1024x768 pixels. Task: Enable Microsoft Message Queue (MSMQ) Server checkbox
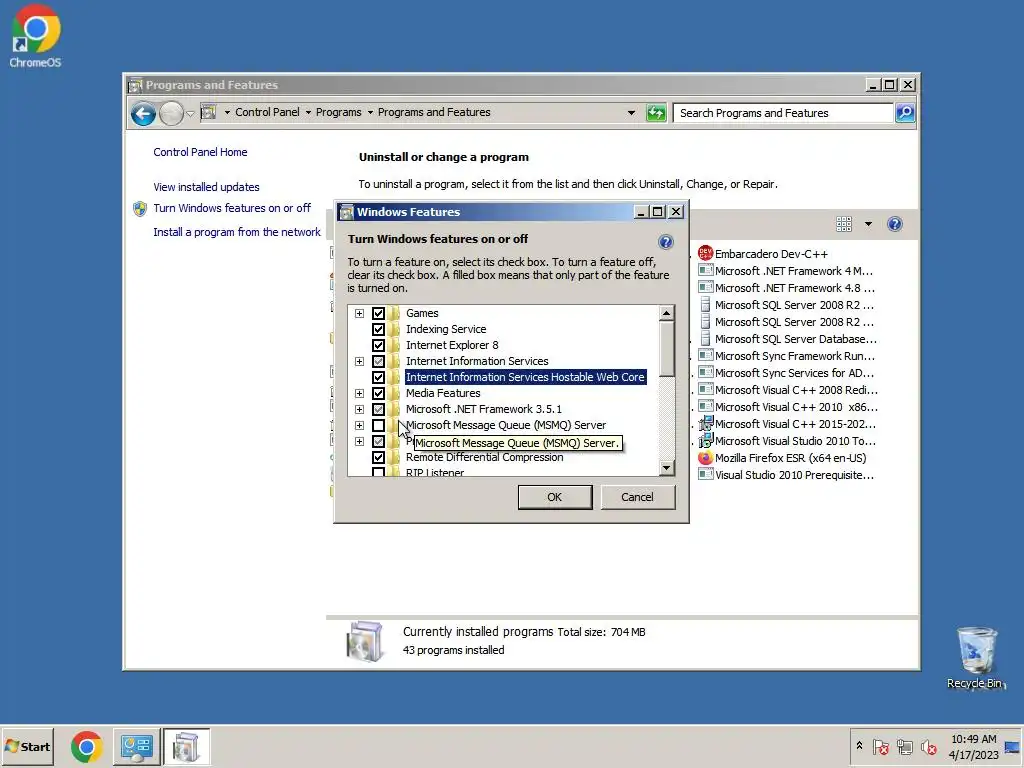(378, 425)
